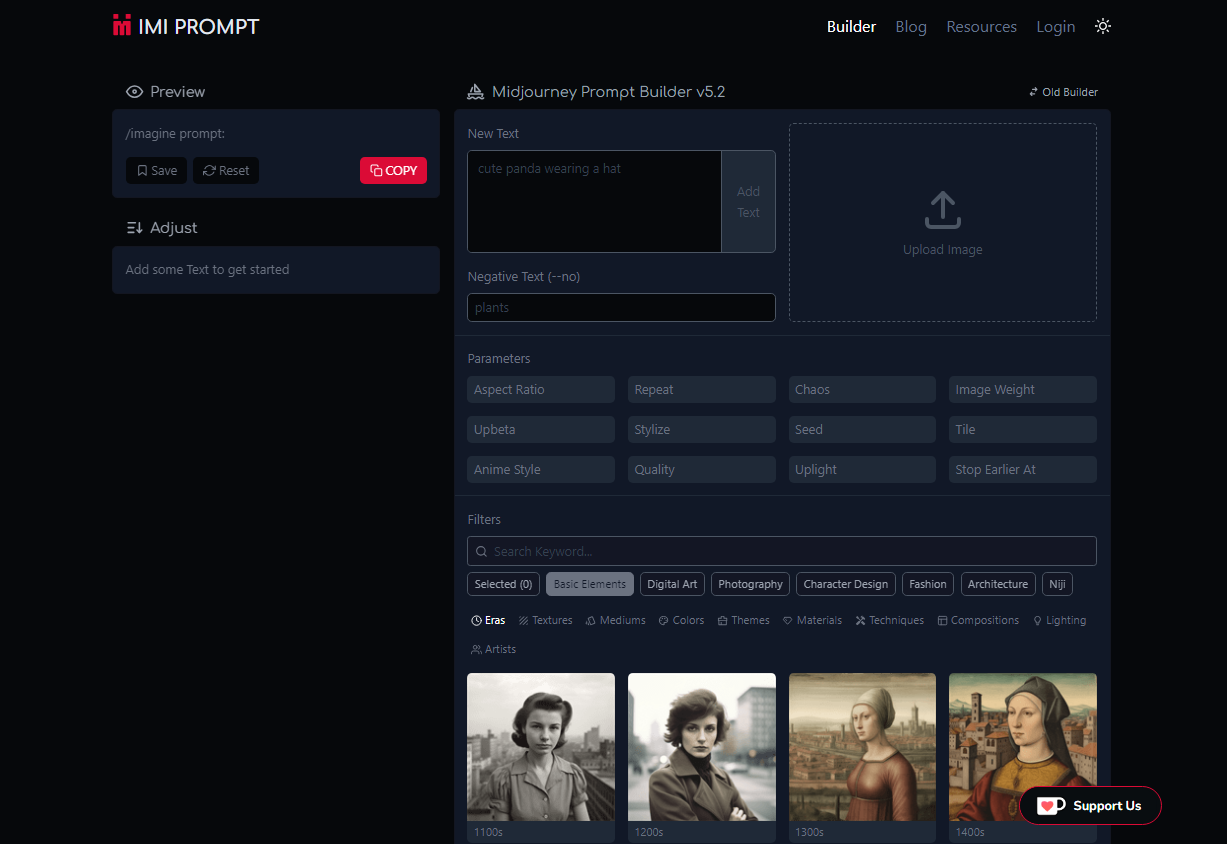The width and height of the screenshot is (1227, 844).
Task: Select the Fashion filter tab
Action: click(928, 584)
